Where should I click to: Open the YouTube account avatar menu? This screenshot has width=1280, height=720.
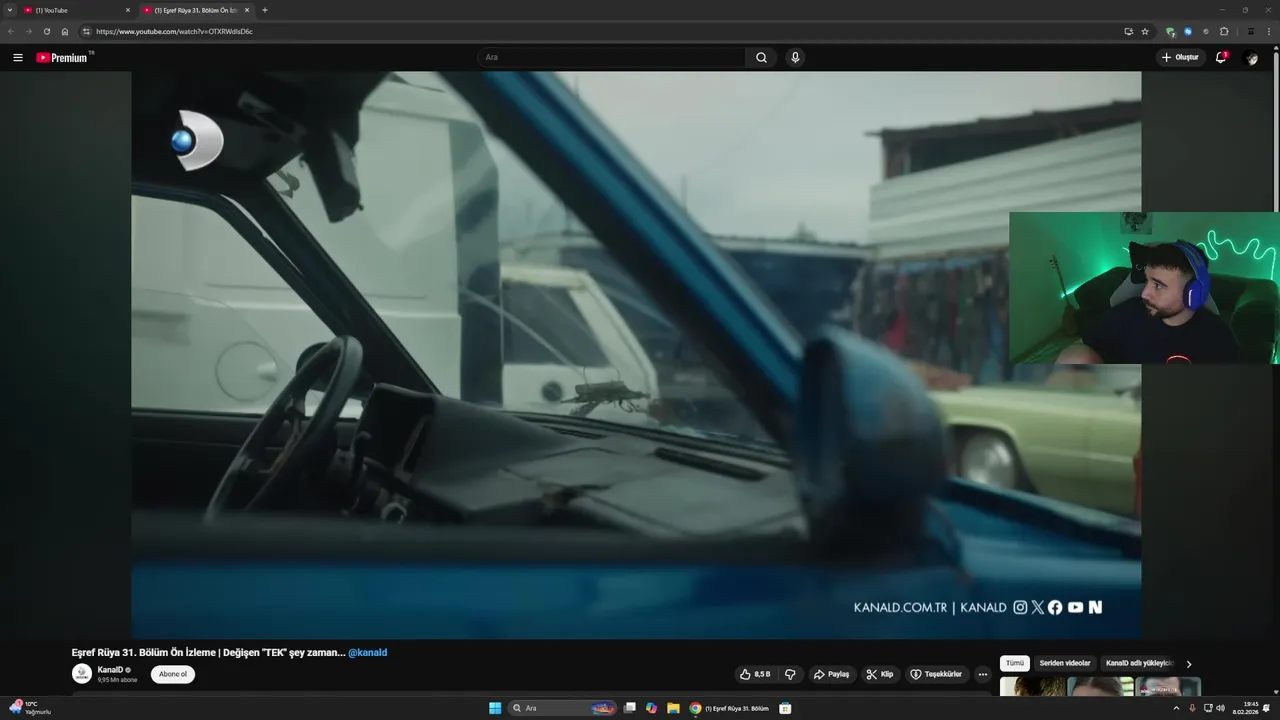point(1251,58)
